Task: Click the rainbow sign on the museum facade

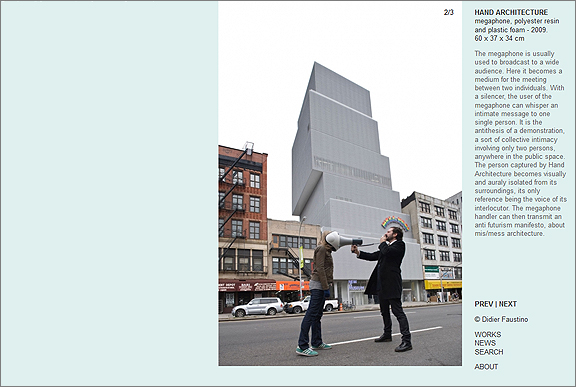Action: pyautogui.click(x=395, y=223)
